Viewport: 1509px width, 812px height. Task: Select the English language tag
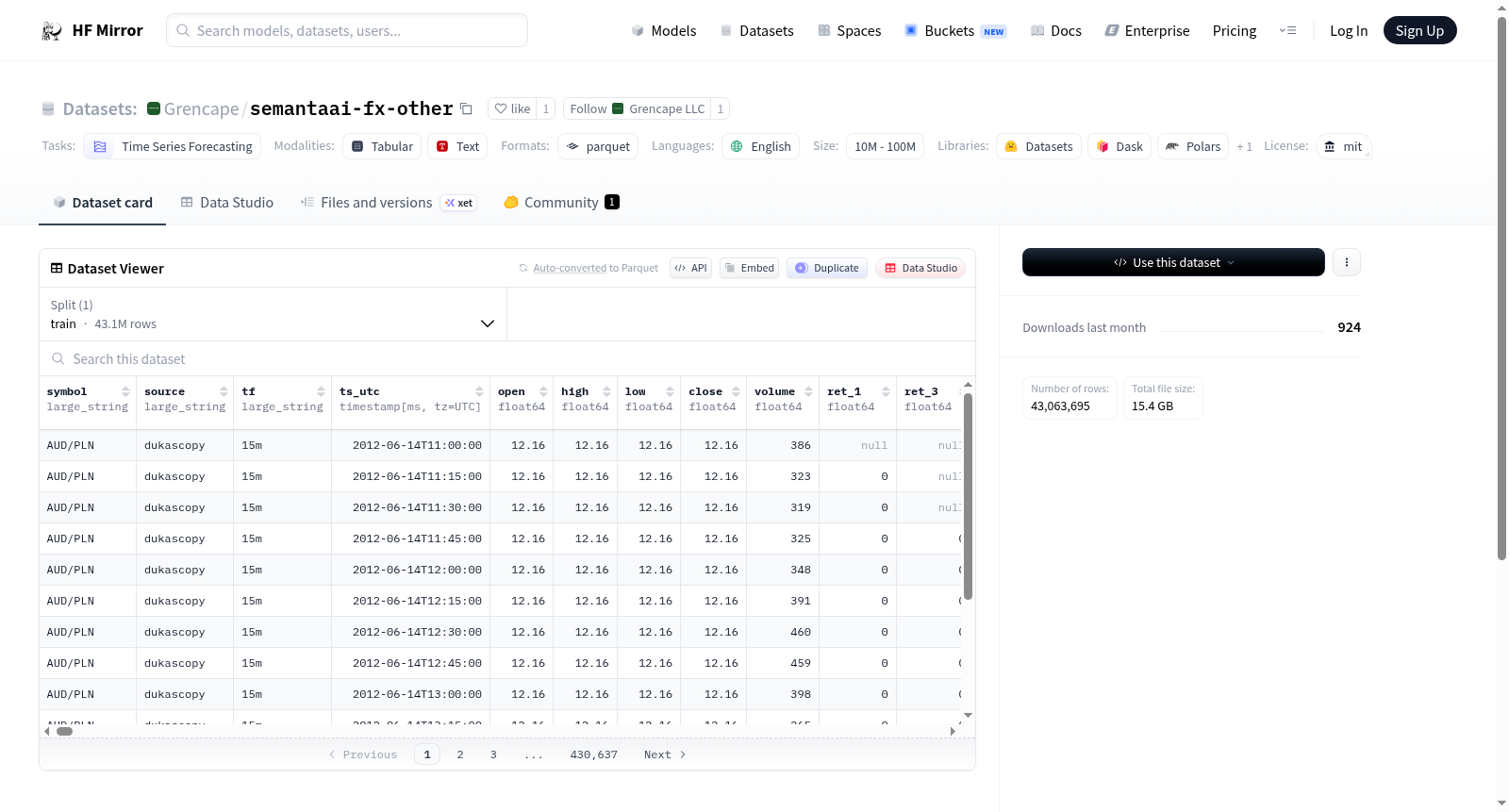click(x=761, y=146)
